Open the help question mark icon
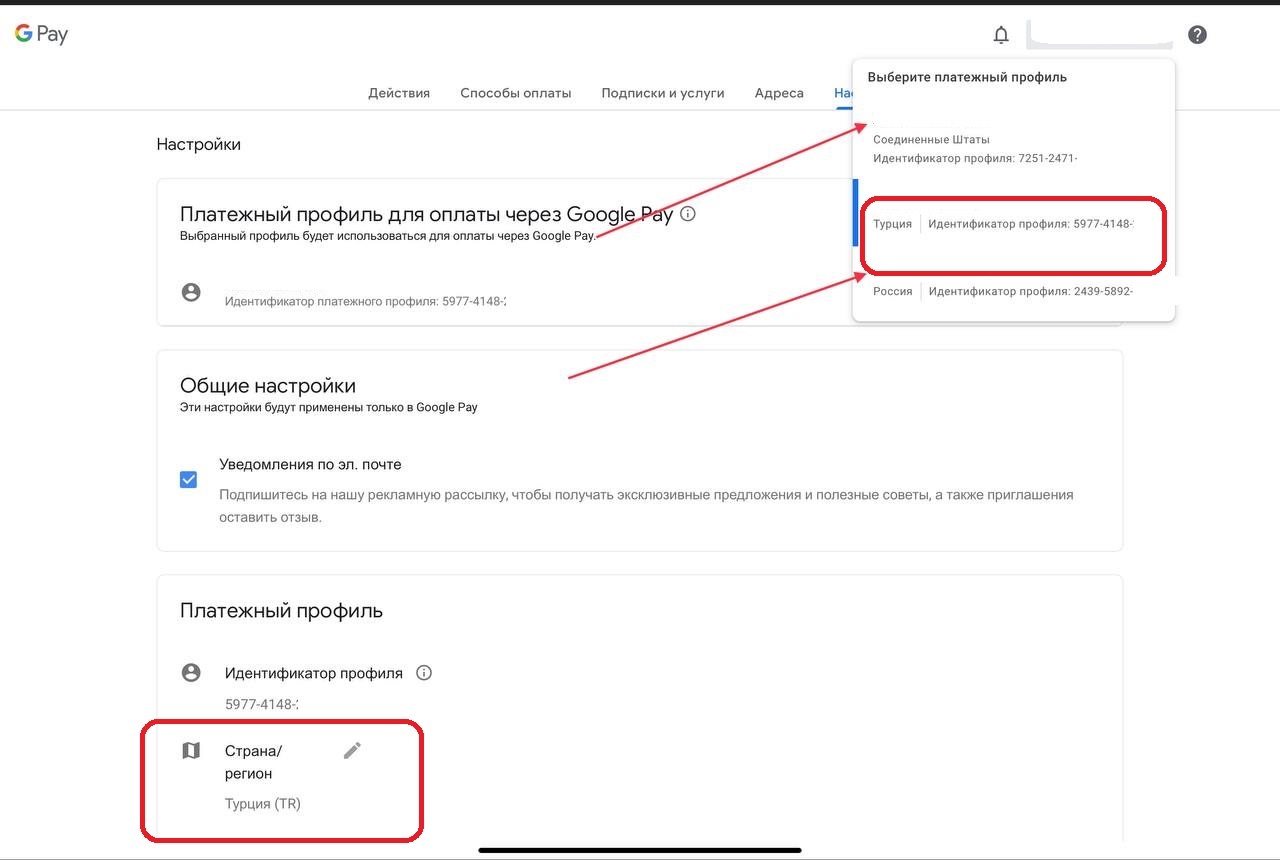This screenshot has width=1280, height=860. click(1197, 35)
